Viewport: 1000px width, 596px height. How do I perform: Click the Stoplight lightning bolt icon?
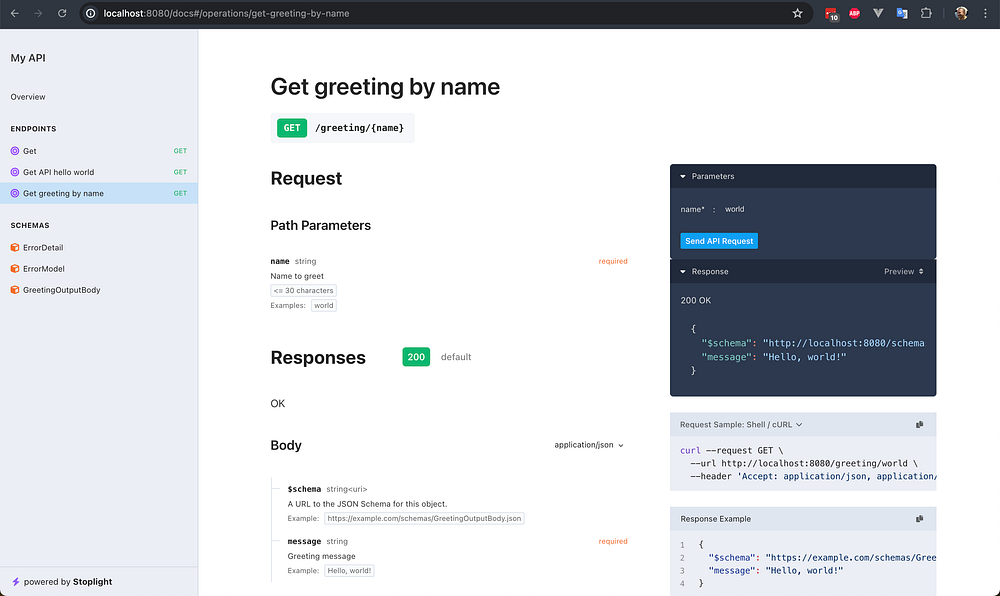click(x=15, y=581)
